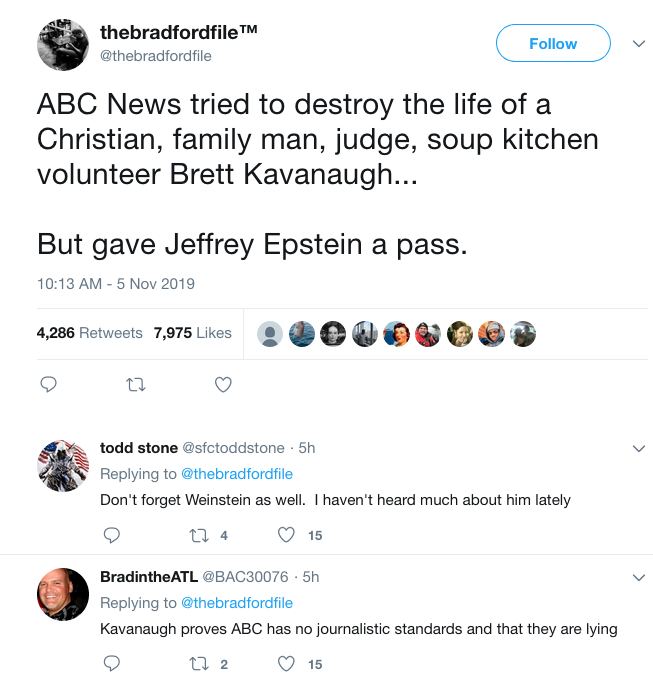
Task: Expand options menu on BradintheATL's reply
Action: [x=639, y=578]
